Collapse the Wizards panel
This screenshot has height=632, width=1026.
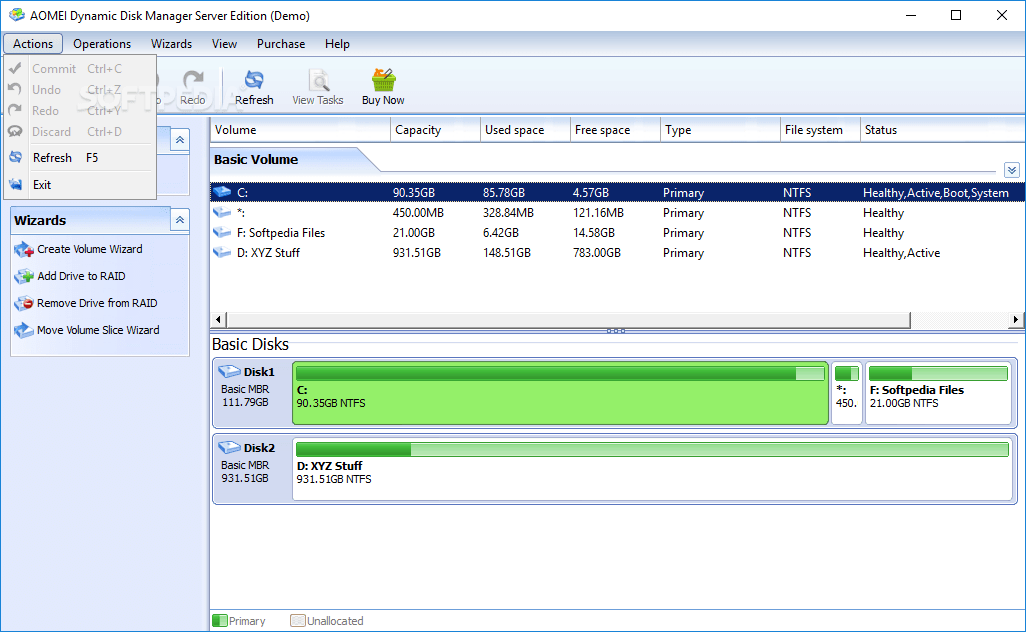tap(179, 220)
